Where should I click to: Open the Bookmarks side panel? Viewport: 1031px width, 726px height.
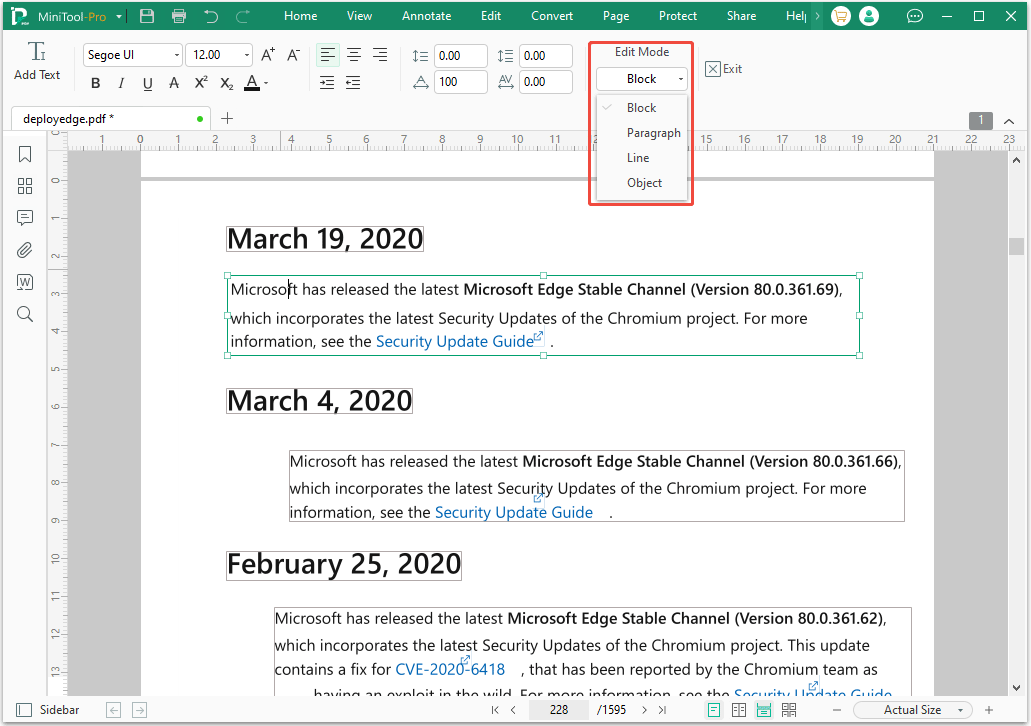[25, 154]
